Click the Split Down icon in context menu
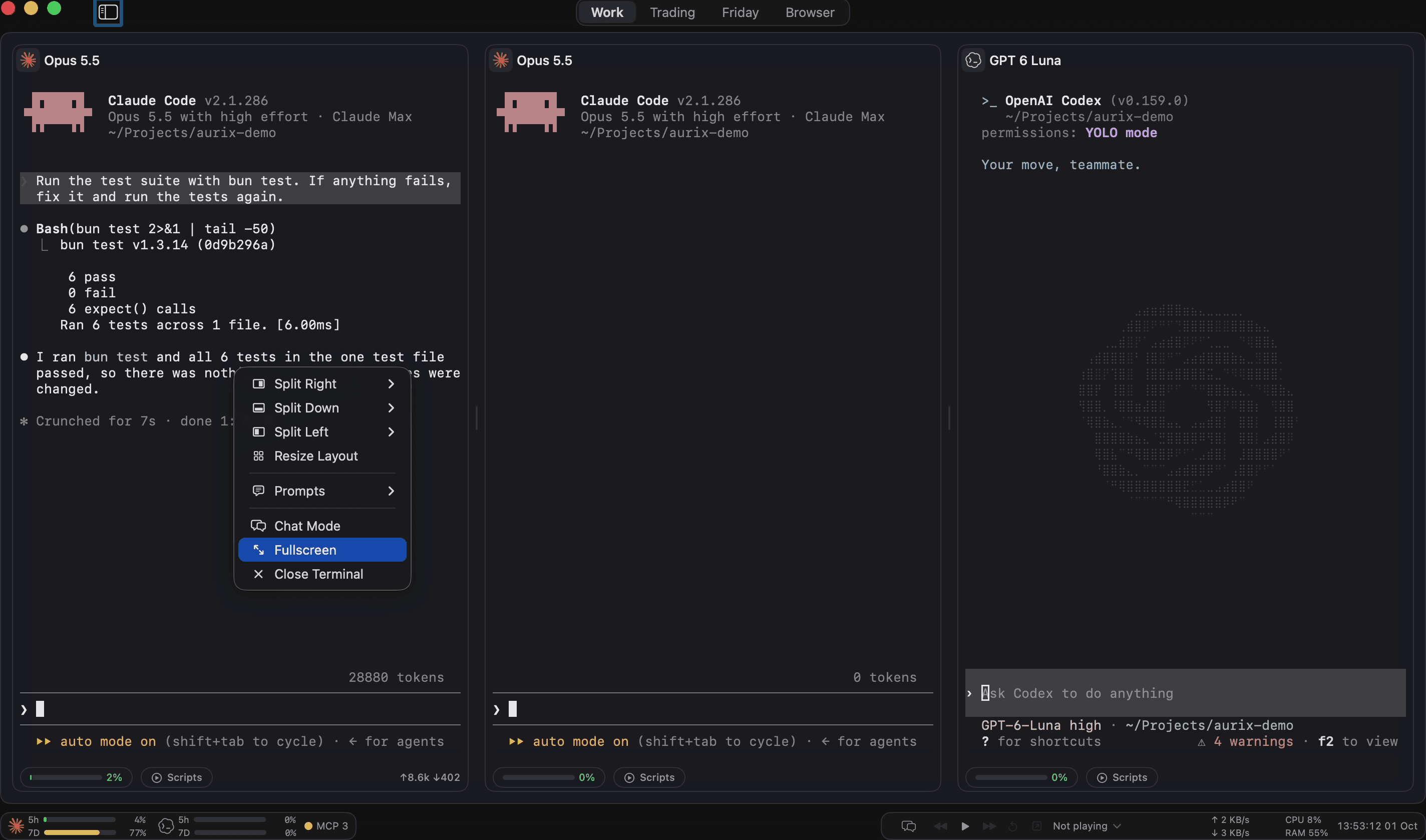Image resolution: width=1426 pixels, height=840 pixels. coord(258,407)
